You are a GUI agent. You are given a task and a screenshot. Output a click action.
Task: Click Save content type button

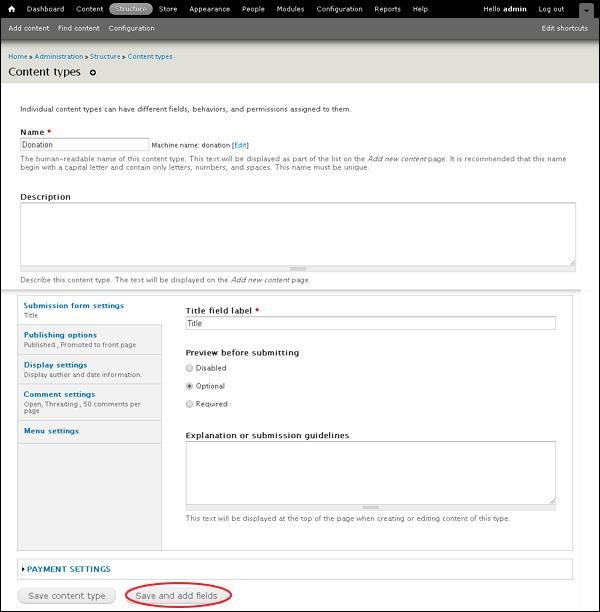67,596
